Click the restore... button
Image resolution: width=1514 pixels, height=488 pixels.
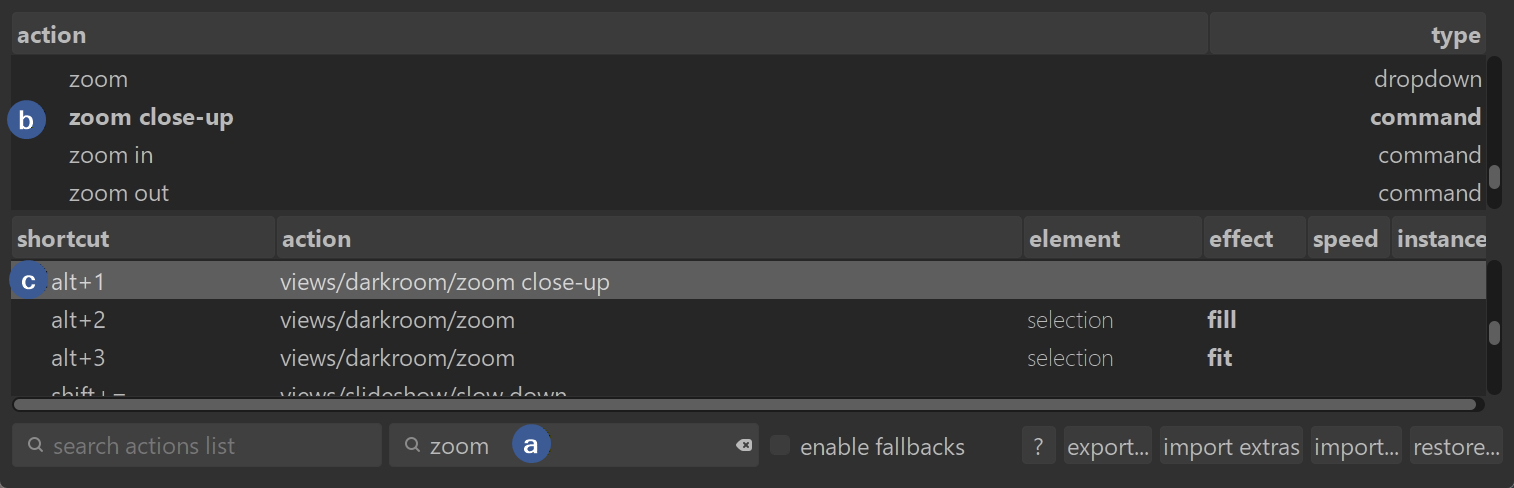pyautogui.click(x=1455, y=446)
